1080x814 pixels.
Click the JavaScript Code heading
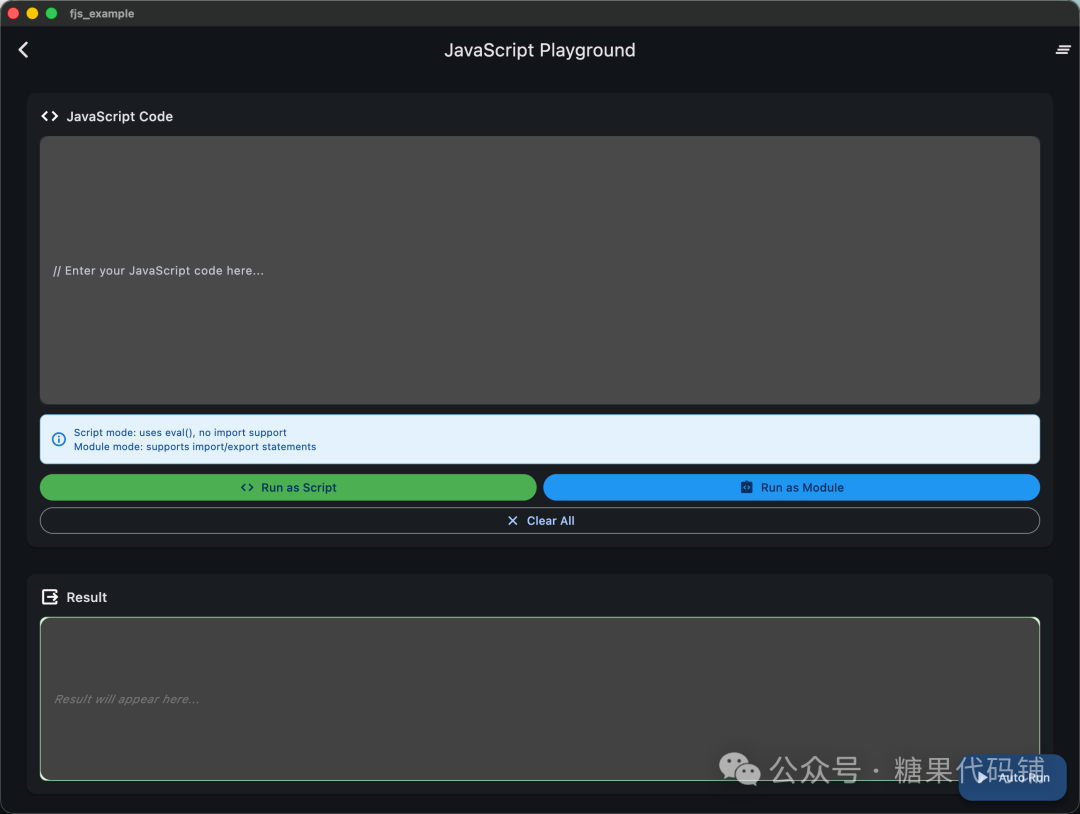pos(119,116)
